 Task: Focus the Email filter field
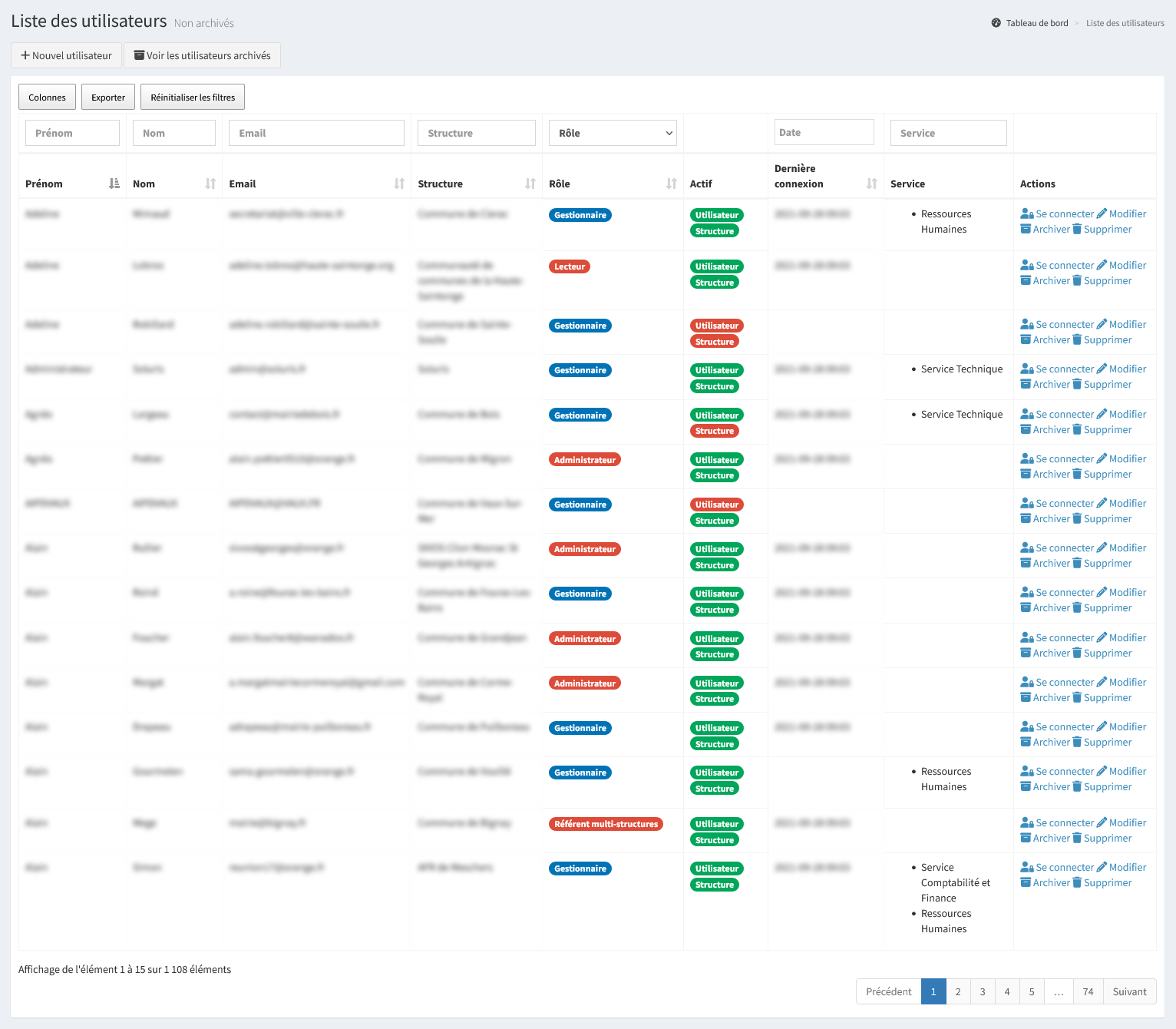tap(316, 133)
